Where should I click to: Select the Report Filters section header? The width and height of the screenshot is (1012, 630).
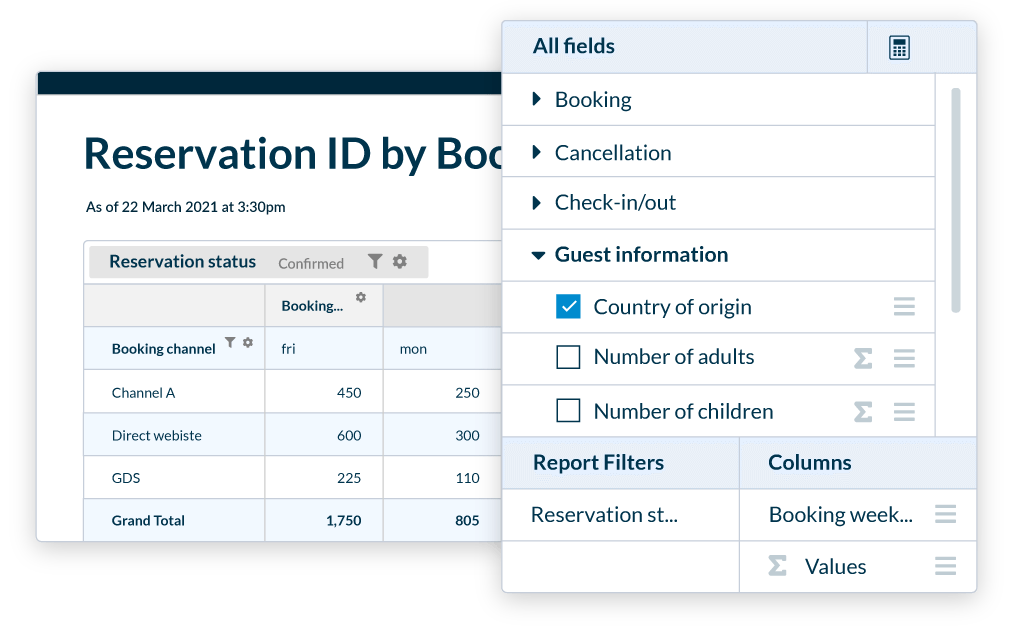pyautogui.click(x=598, y=463)
